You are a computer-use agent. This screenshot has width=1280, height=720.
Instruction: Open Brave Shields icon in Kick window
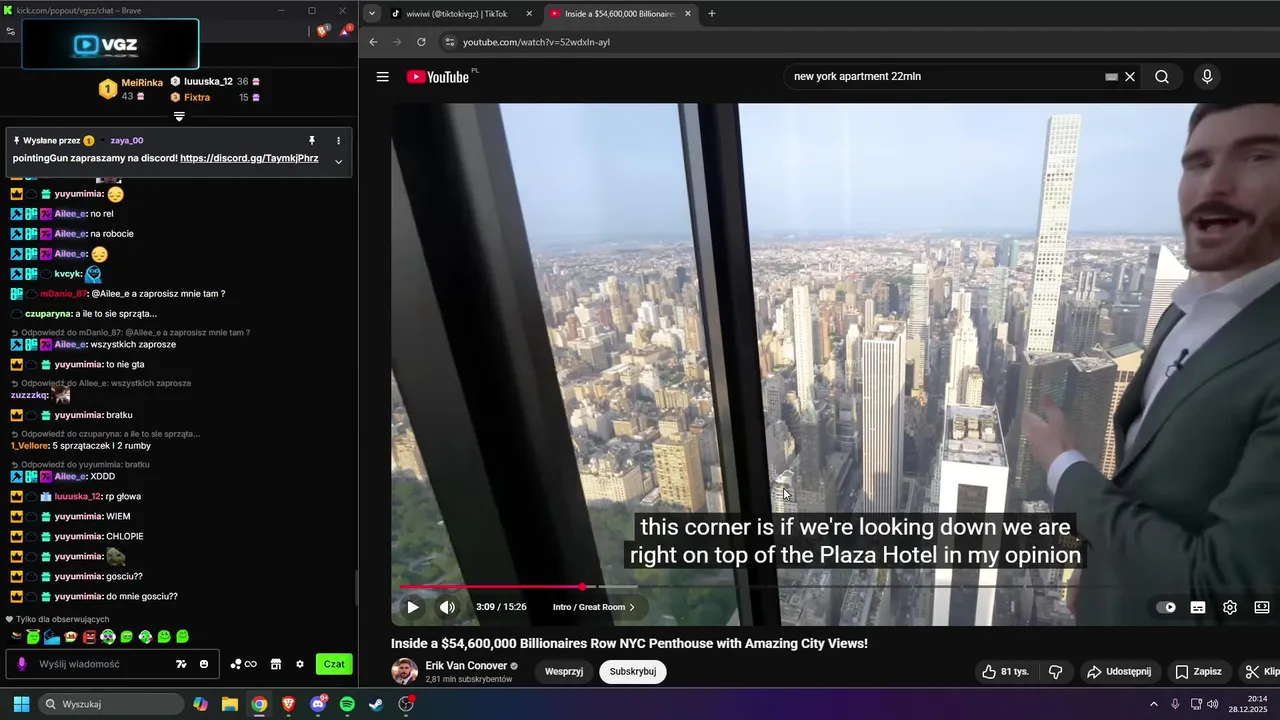point(323,31)
